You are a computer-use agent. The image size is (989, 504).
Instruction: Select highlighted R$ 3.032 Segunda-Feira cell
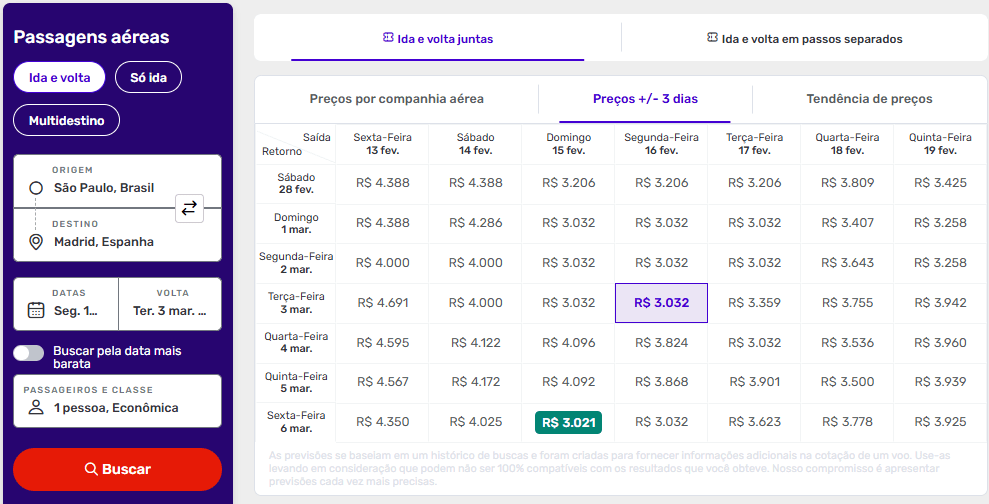point(661,303)
